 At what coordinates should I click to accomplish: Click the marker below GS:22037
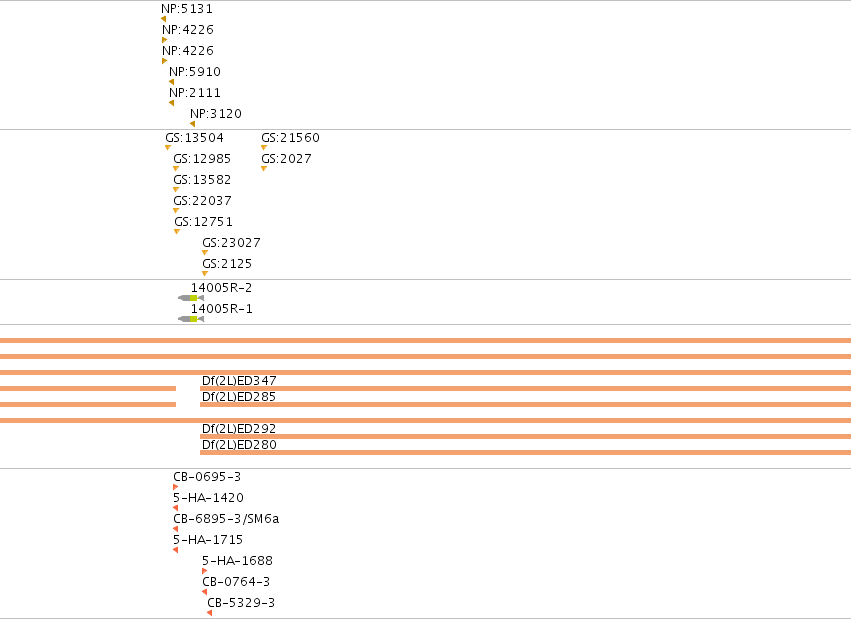pyautogui.click(x=176, y=210)
